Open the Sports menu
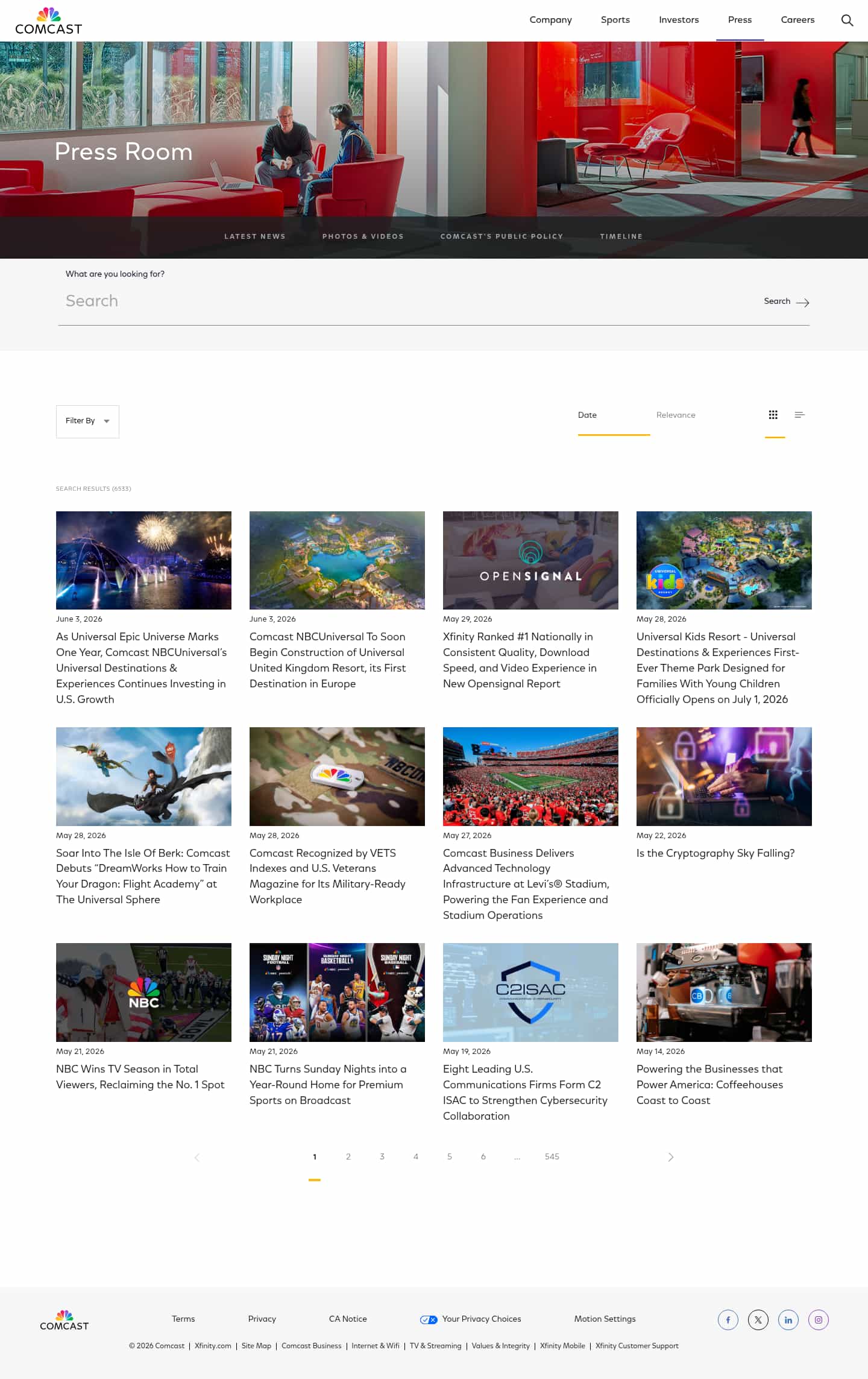 pos(615,20)
